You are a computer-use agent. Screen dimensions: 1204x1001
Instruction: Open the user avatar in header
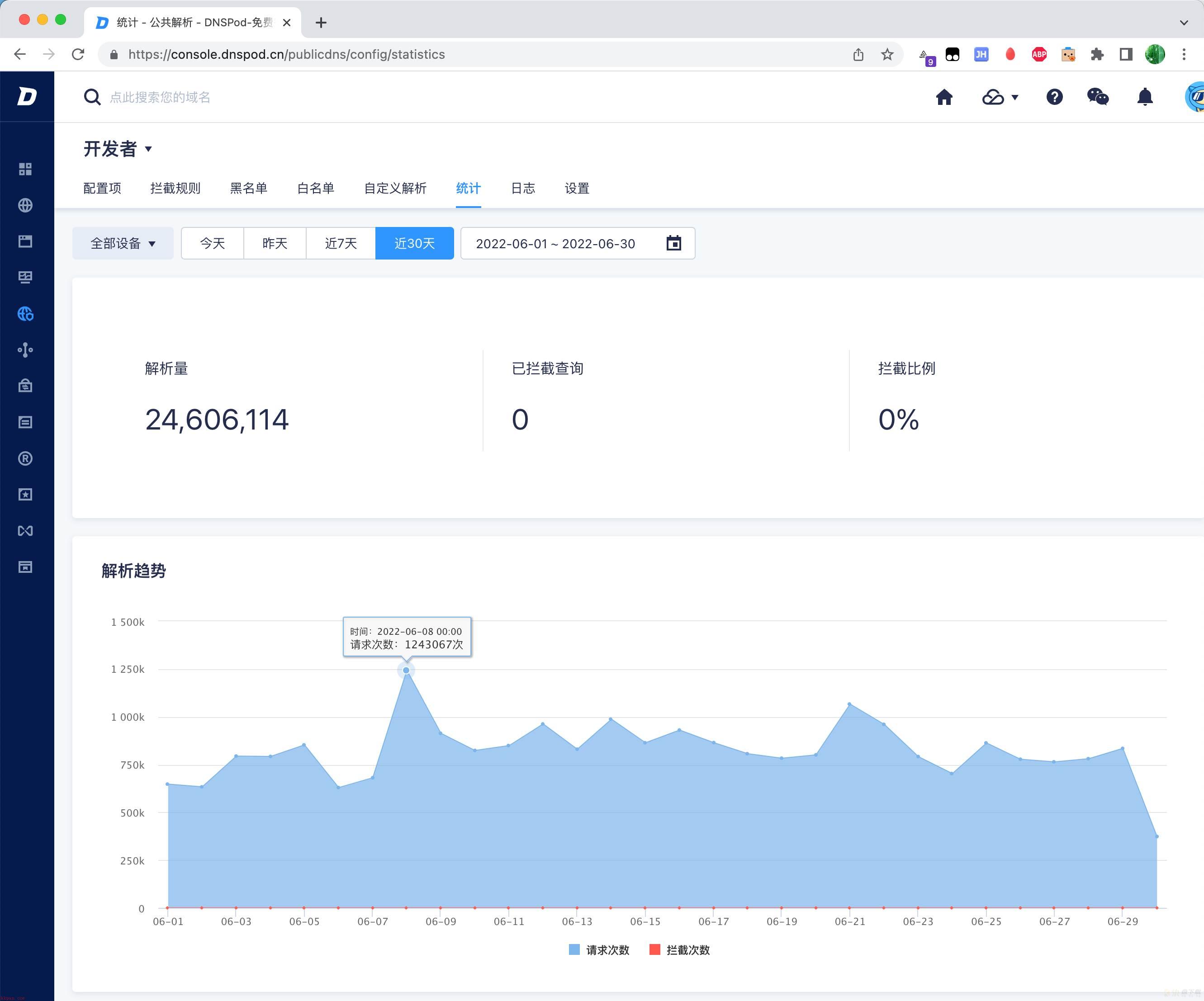[1195, 97]
